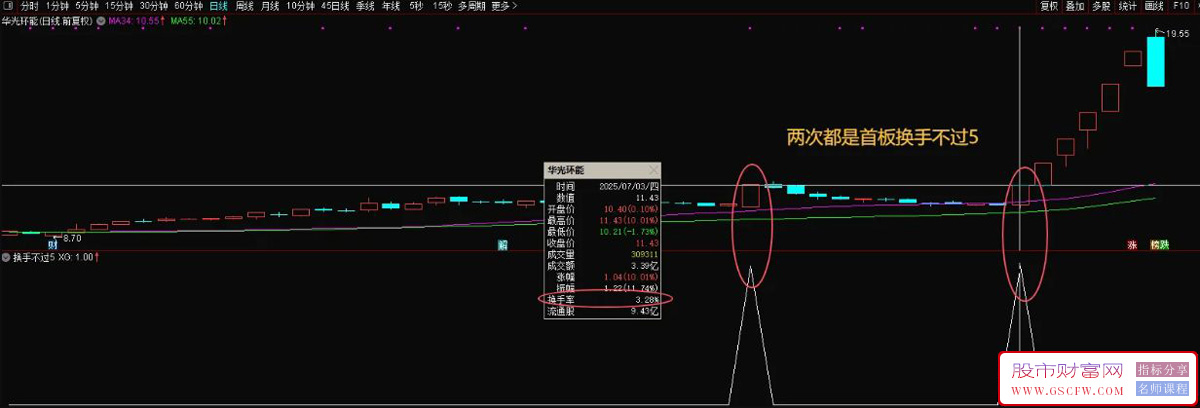Click the 换手率 3.28% row in popup
Viewport: 1200px width, 408px height.
click(x=602, y=299)
